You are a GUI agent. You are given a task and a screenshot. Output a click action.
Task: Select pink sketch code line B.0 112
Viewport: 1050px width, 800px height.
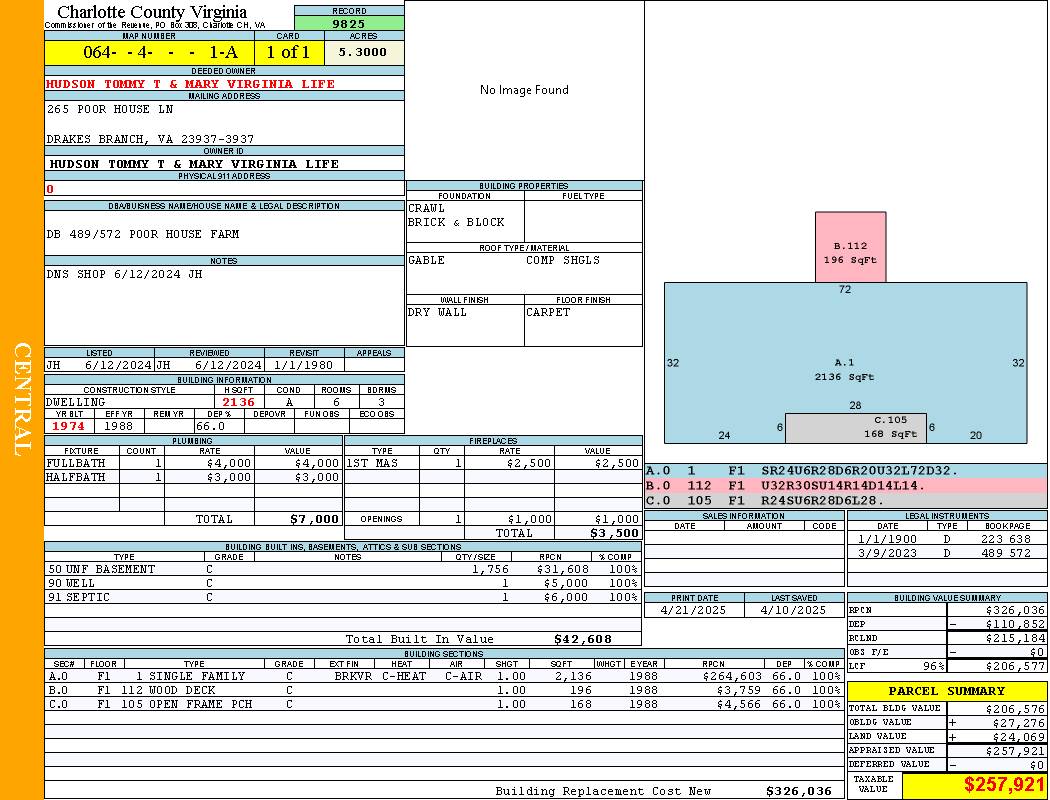846,485
